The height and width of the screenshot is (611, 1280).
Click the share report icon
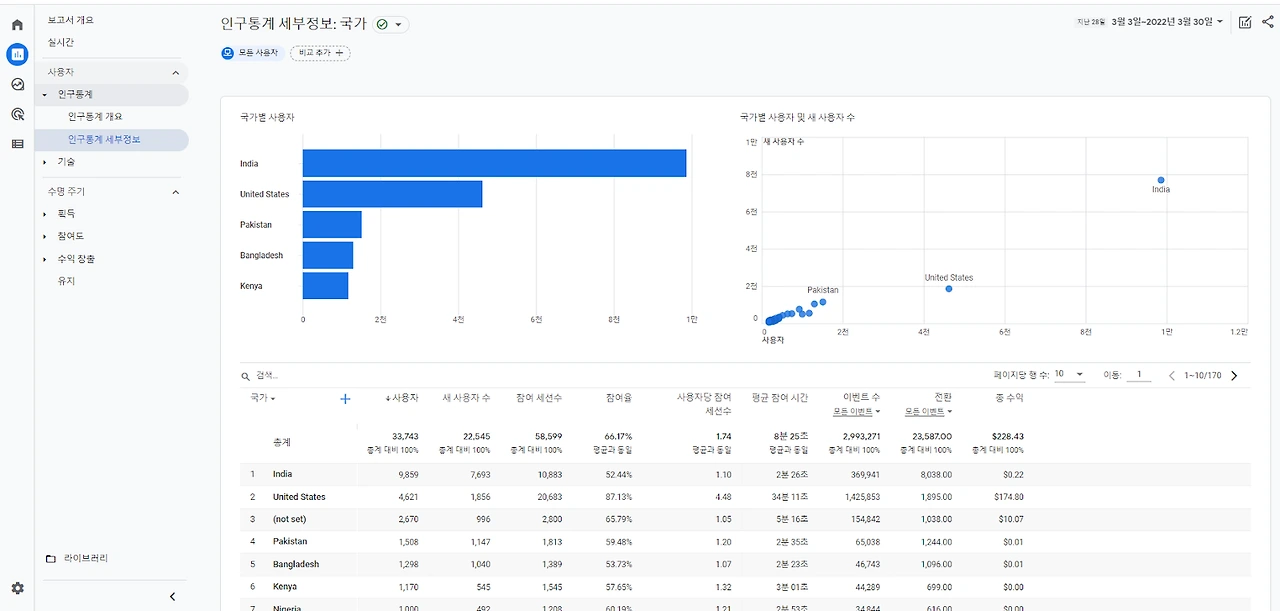[1268, 22]
